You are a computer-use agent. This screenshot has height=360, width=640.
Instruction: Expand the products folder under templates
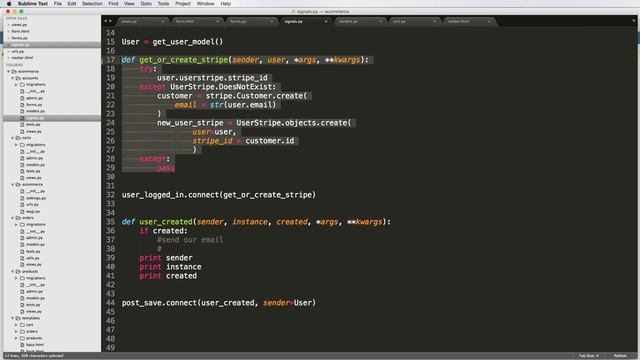point(16,338)
